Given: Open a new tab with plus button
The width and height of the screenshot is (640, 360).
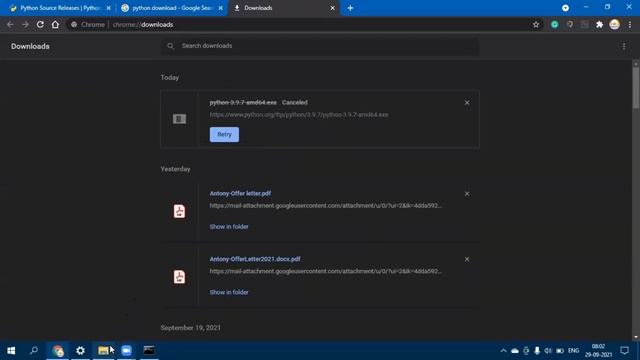Looking at the screenshot, I should [x=350, y=8].
